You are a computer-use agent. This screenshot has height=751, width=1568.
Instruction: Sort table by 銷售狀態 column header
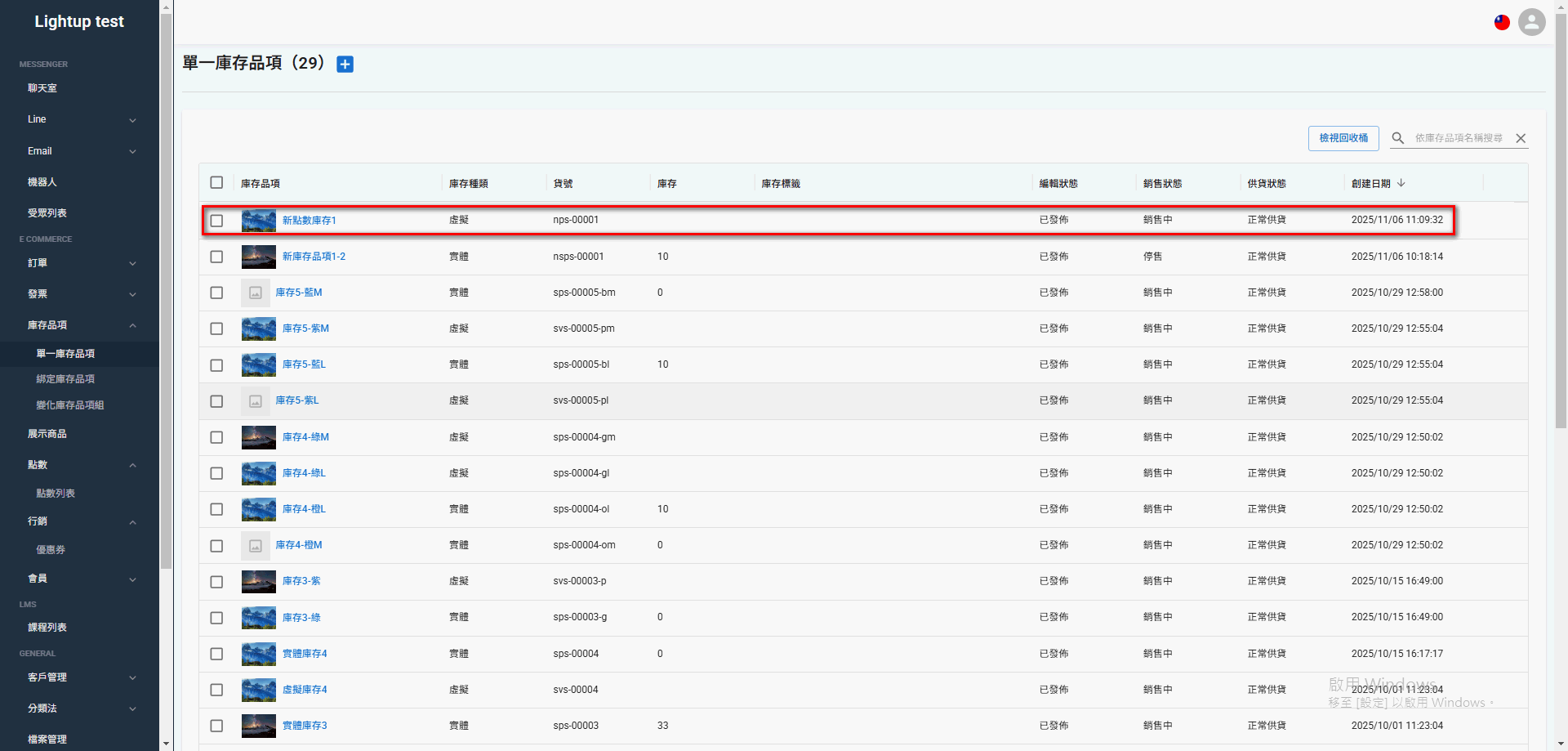(1163, 184)
